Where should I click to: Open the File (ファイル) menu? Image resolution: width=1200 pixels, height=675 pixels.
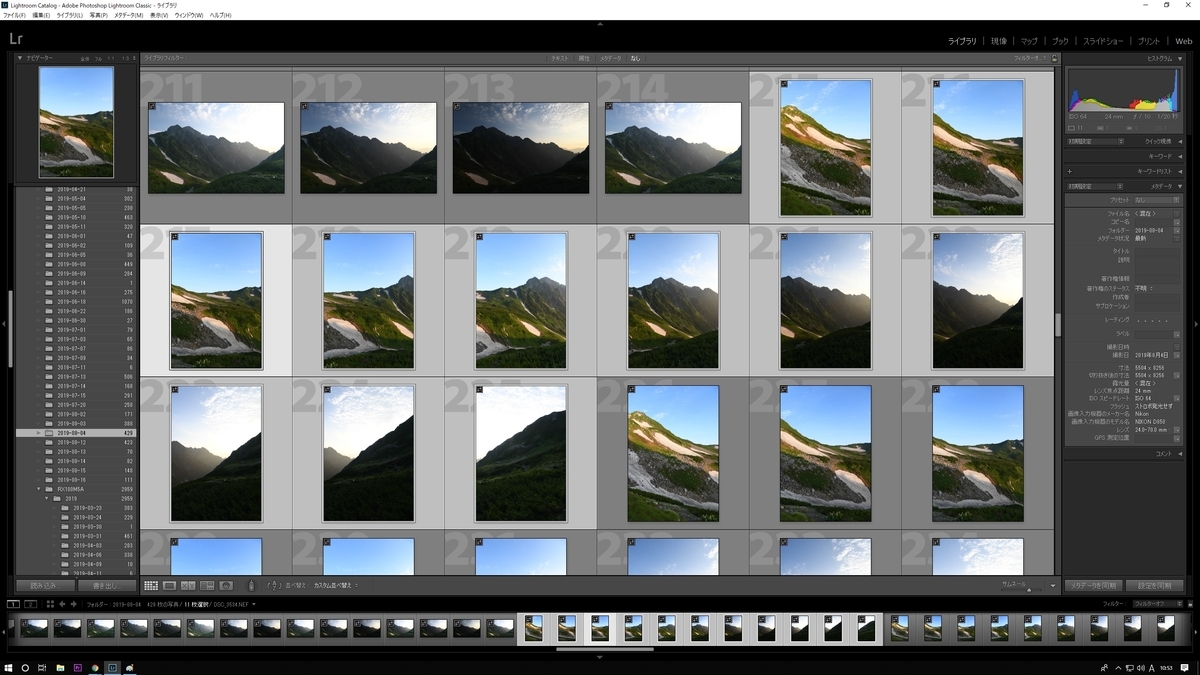point(15,16)
